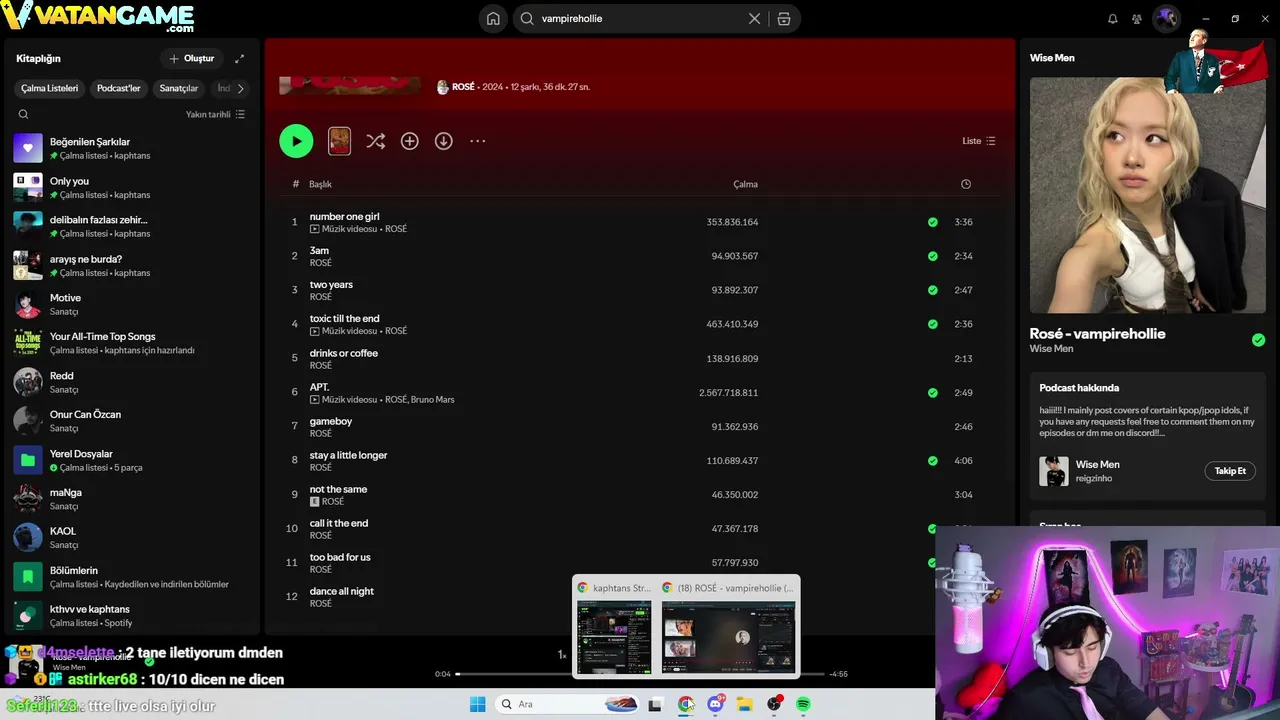Open the album preview cover icon

point(340,141)
